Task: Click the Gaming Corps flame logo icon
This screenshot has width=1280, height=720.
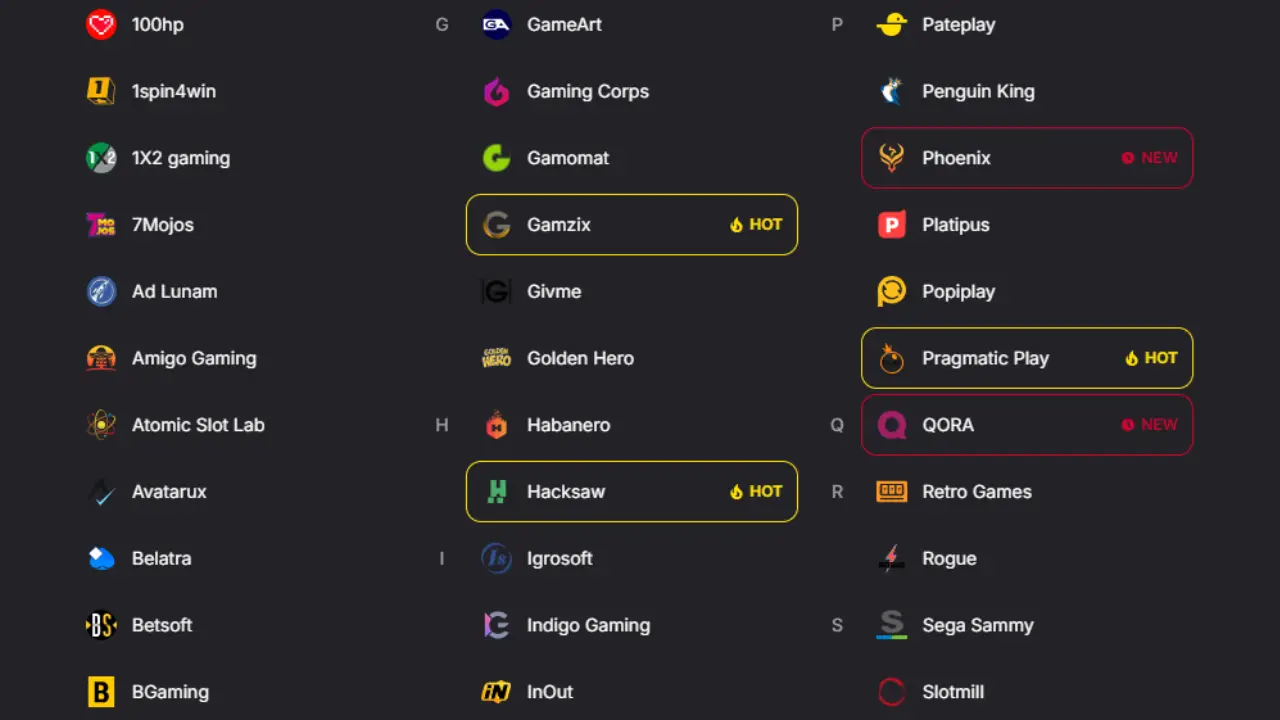Action: coord(496,92)
